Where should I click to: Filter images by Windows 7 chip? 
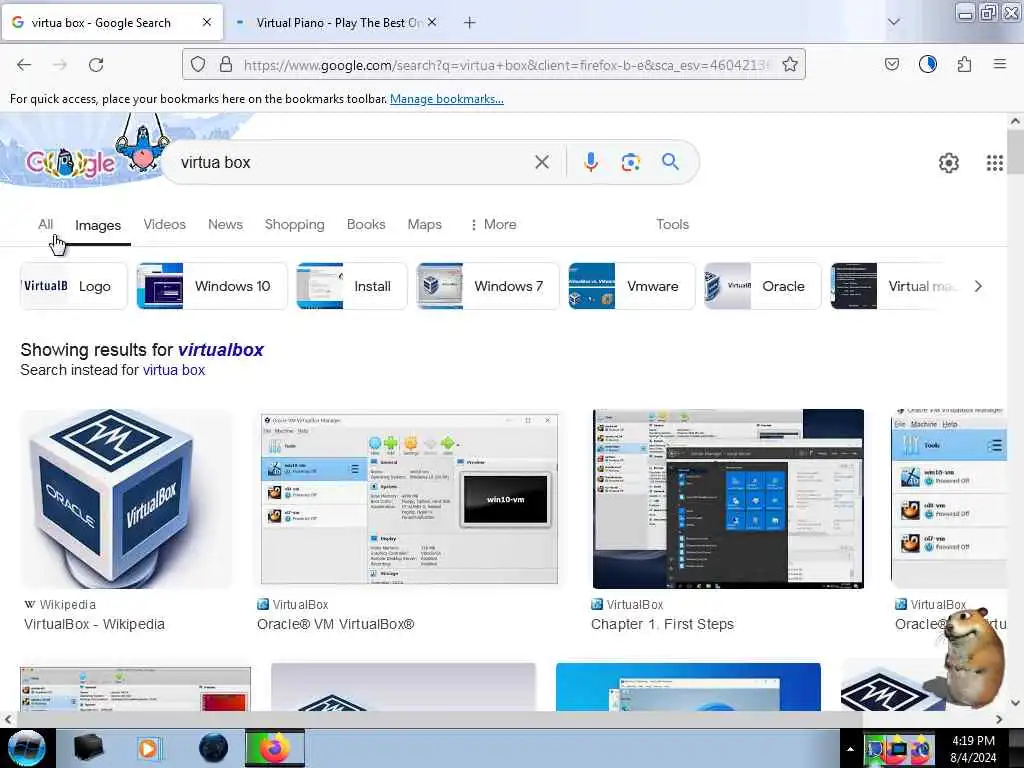click(x=488, y=286)
